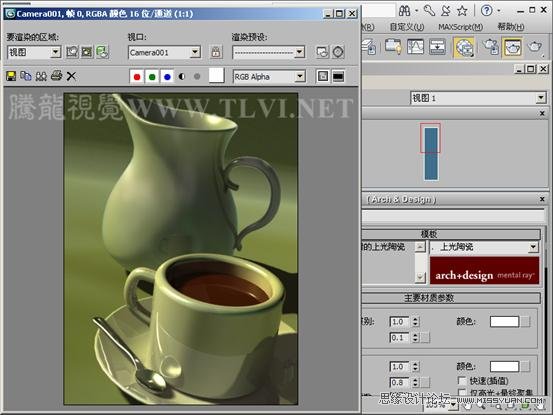Click the first 1.0 value field

pyautogui.click(x=399, y=322)
